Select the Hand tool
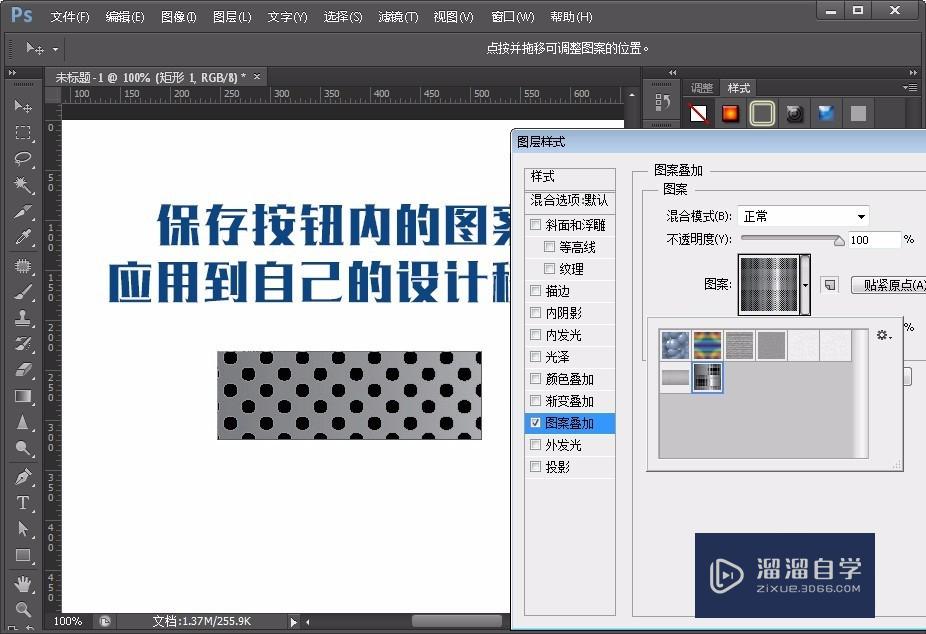The width and height of the screenshot is (926, 634). pos(22,584)
